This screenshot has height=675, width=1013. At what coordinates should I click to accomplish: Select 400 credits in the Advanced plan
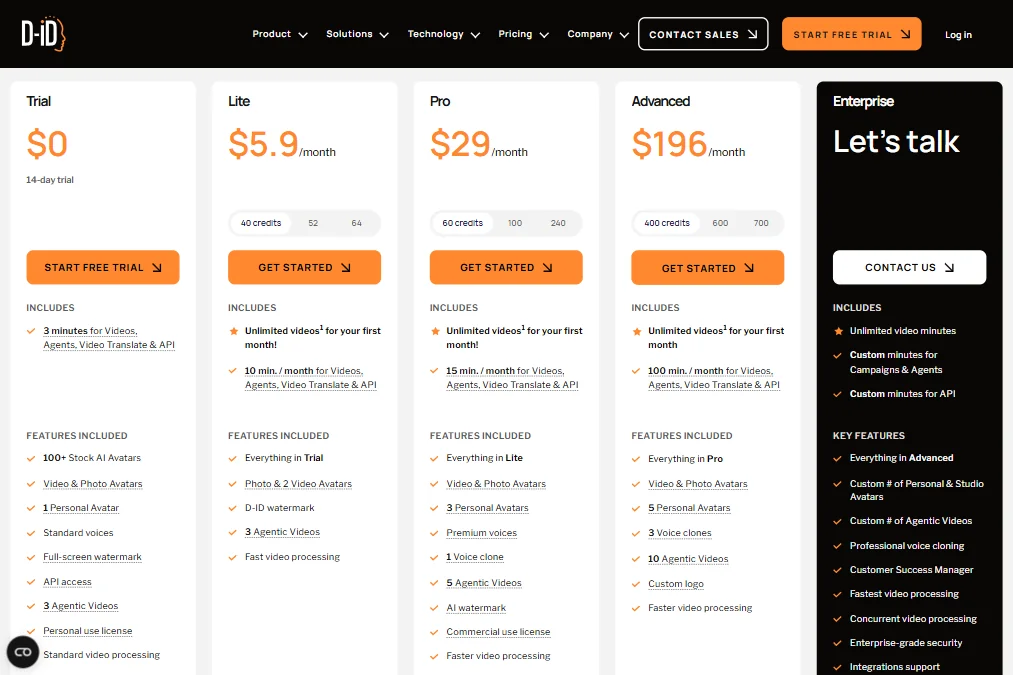(x=667, y=223)
